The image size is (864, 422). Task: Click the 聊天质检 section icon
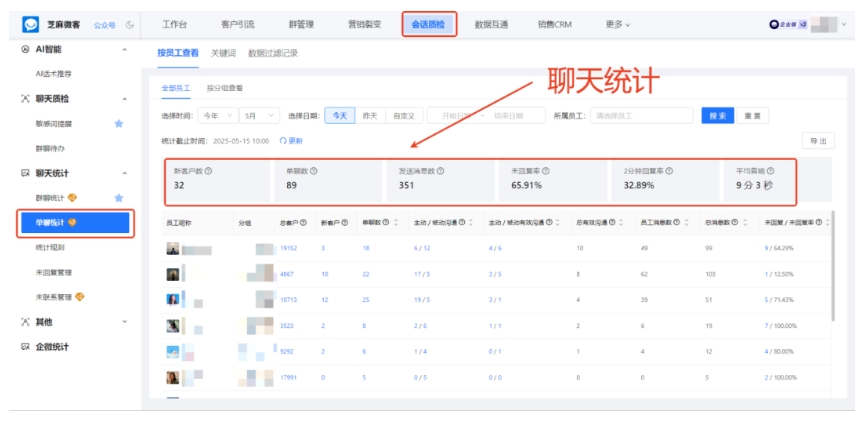point(24,99)
